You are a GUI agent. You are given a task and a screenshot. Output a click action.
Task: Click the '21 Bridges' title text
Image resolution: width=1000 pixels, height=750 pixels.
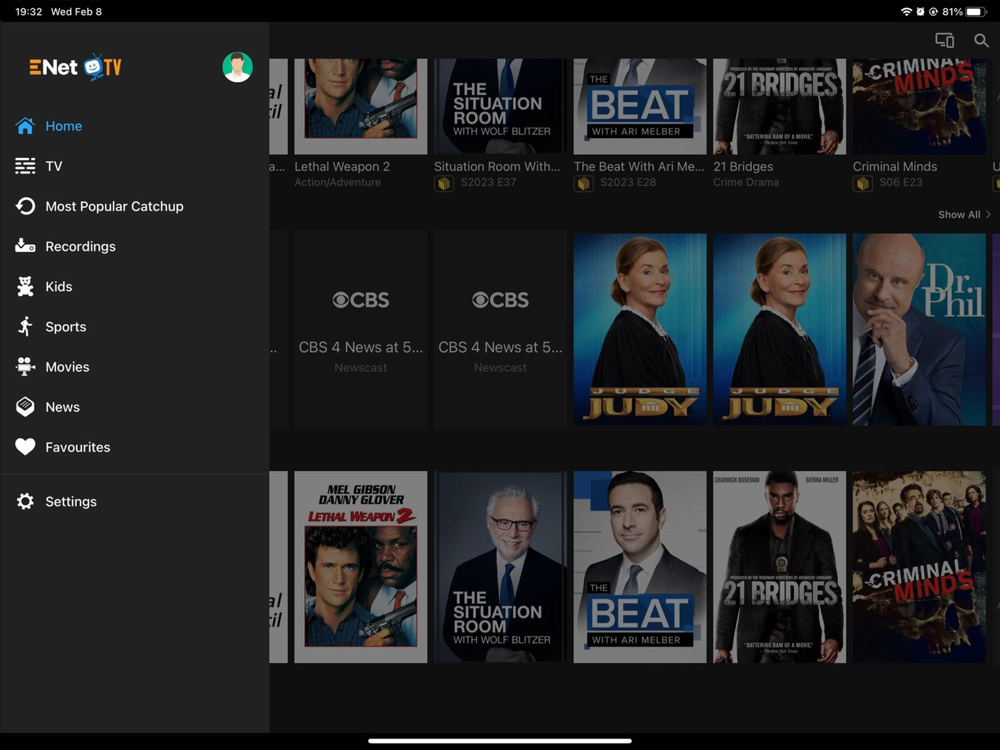(x=743, y=166)
